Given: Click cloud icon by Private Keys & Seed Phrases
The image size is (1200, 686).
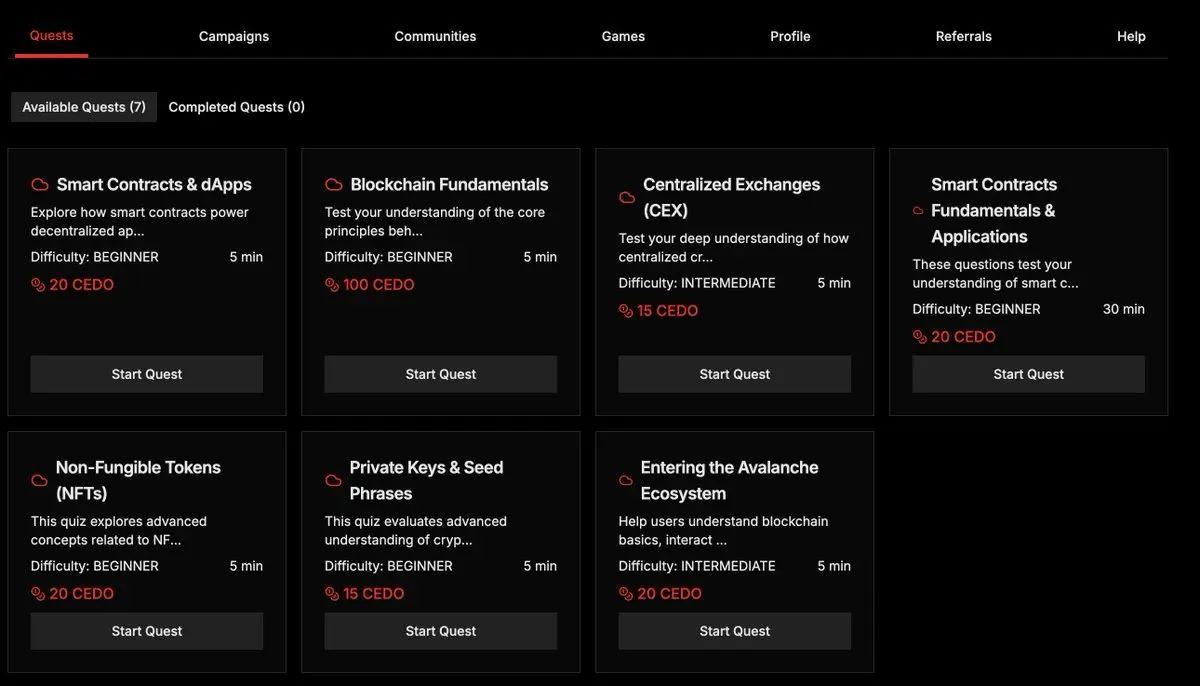Looking at the screenshot, I should point(334,481).
